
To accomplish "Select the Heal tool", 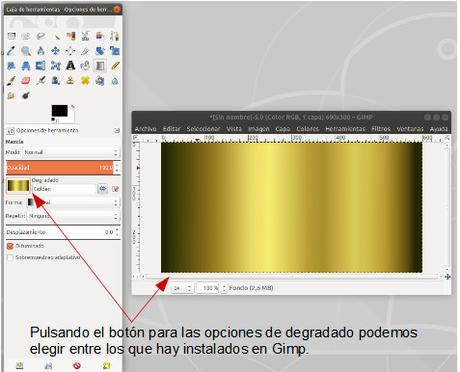I will [85, 80].
